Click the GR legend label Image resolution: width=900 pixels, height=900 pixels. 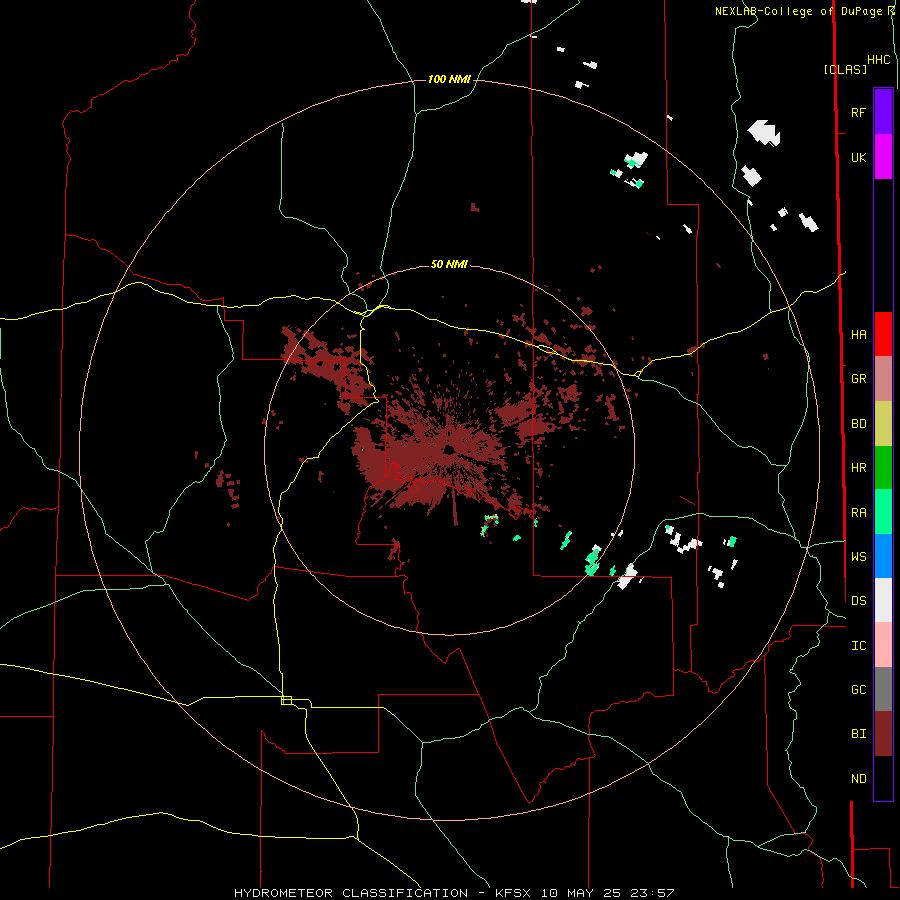[x=858, y=379]
